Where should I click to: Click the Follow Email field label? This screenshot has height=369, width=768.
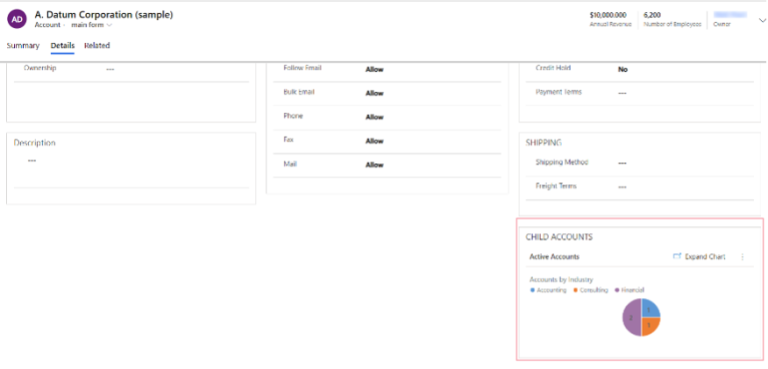[x=302, y=68]
